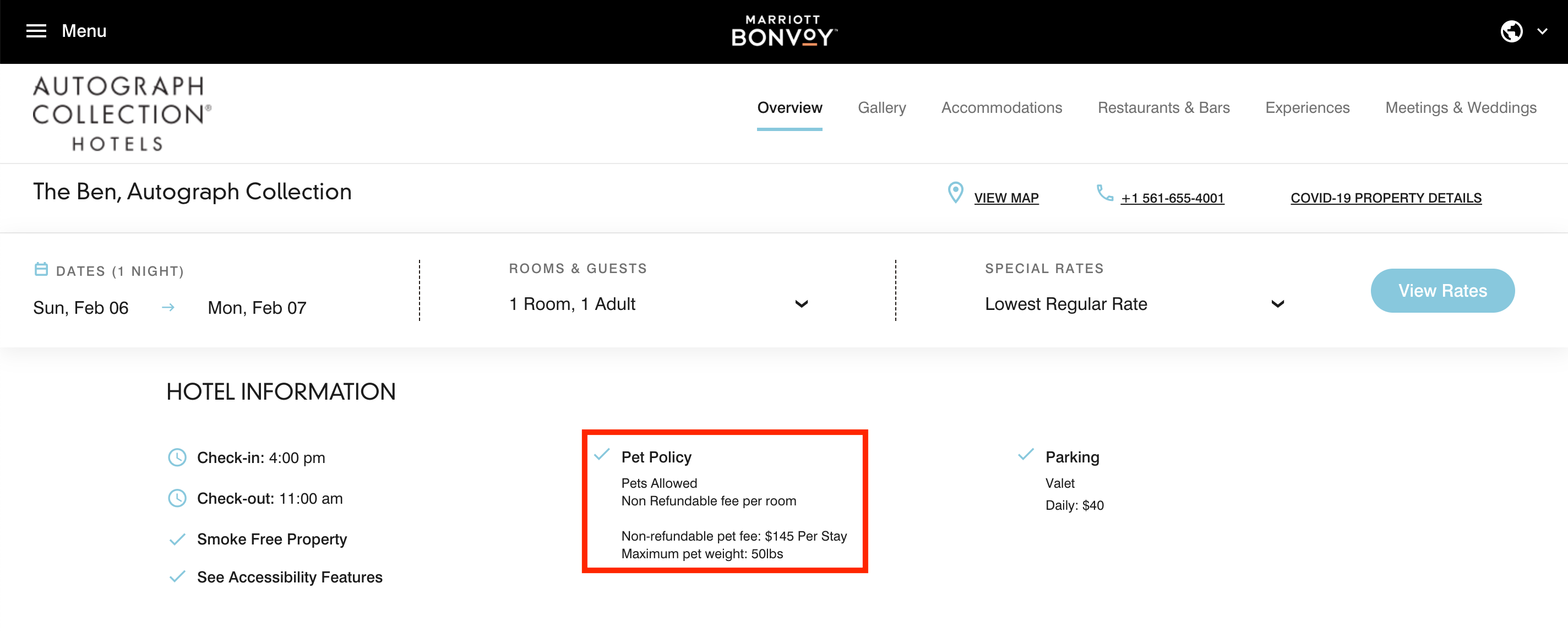
Task: Click the calendar icon beside Dates
Action: click(x=41, y=269)
